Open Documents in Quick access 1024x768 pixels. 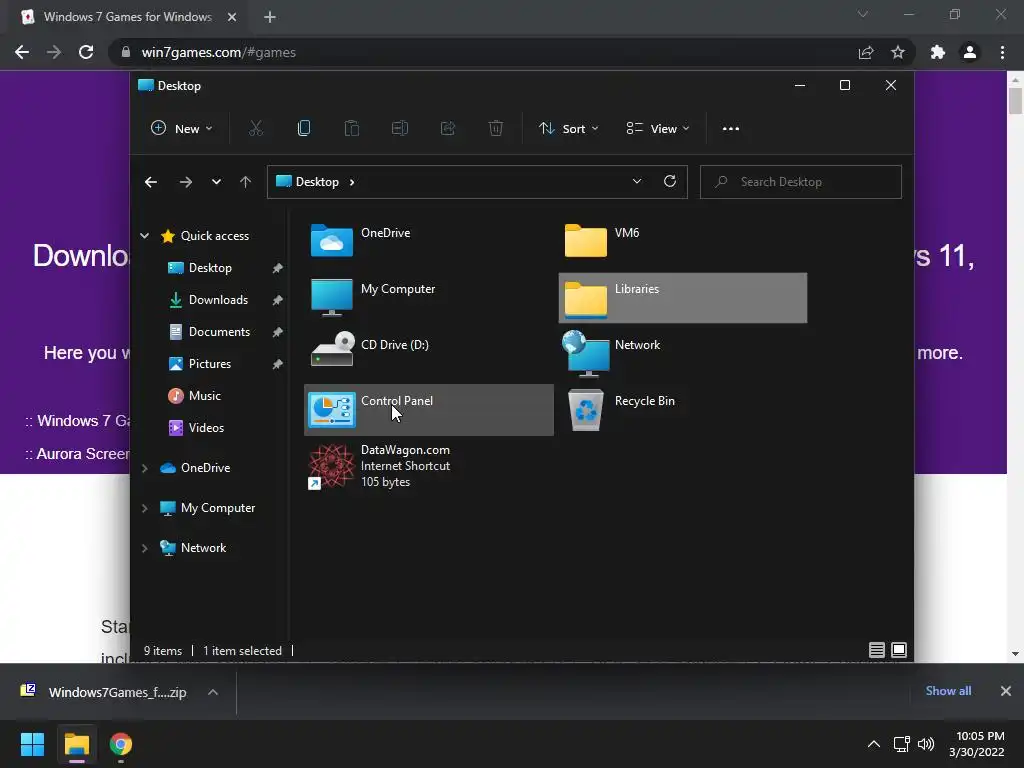(219, 332)
